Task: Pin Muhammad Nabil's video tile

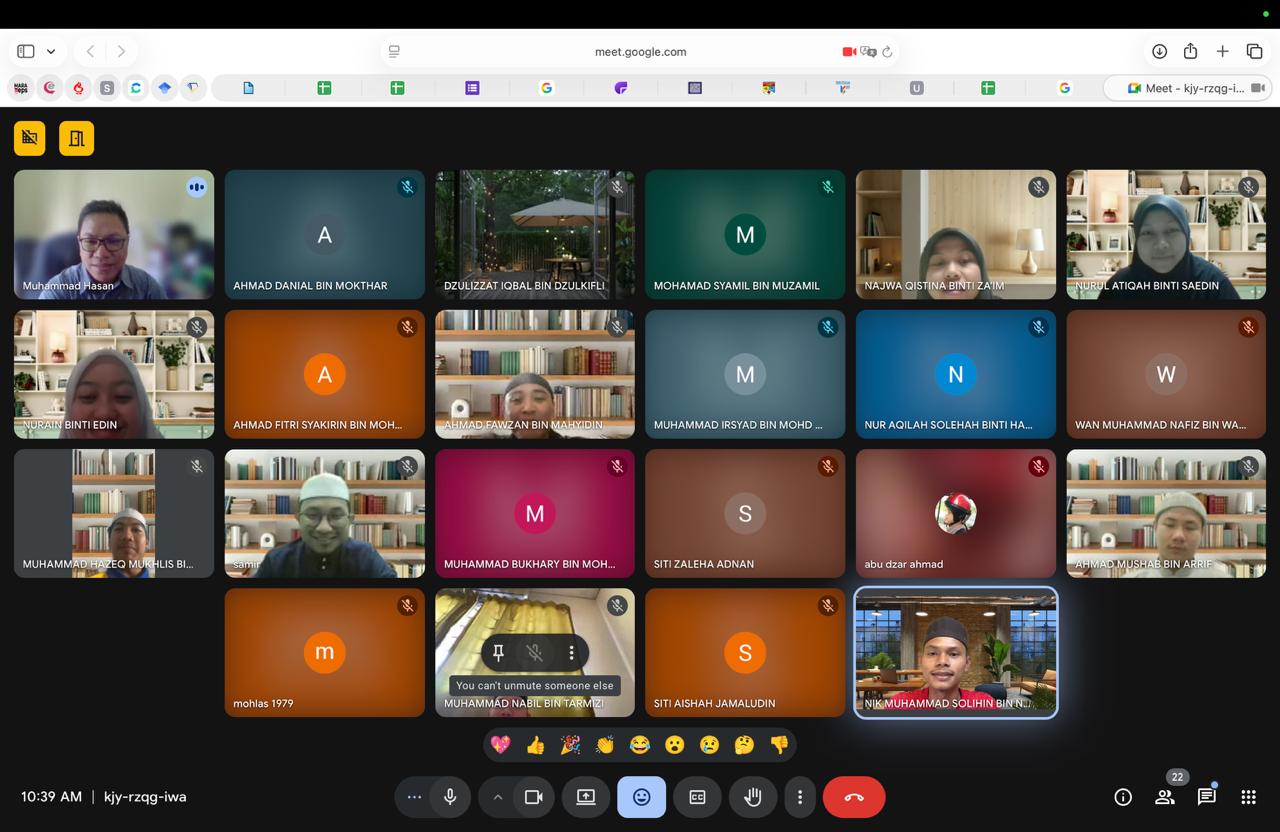Action: click(x=498, y=653)
